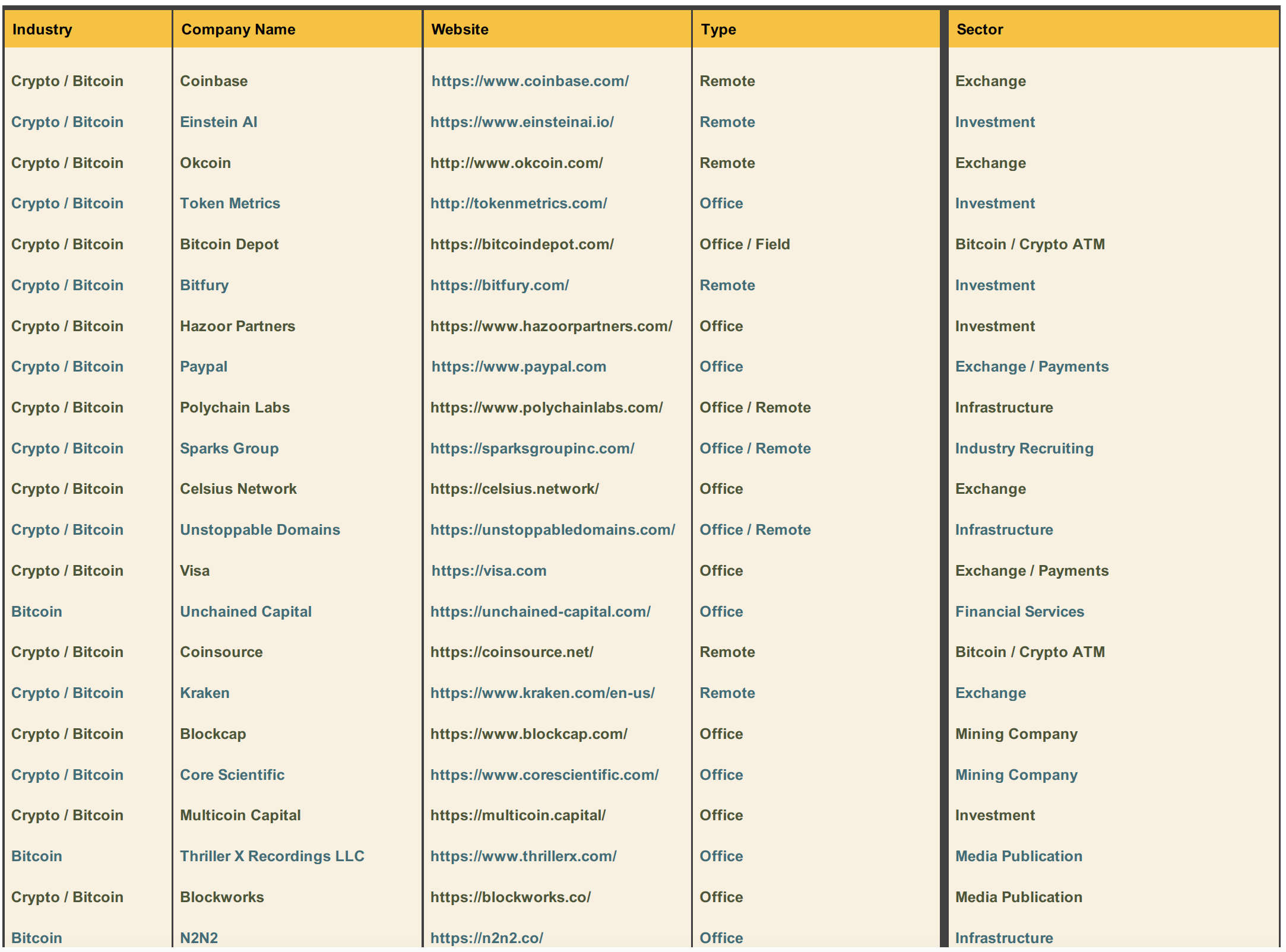The height and width of the screenshot is (952, 1286).
Task: Select the Core Scientific cell
Action: (232, 775)
